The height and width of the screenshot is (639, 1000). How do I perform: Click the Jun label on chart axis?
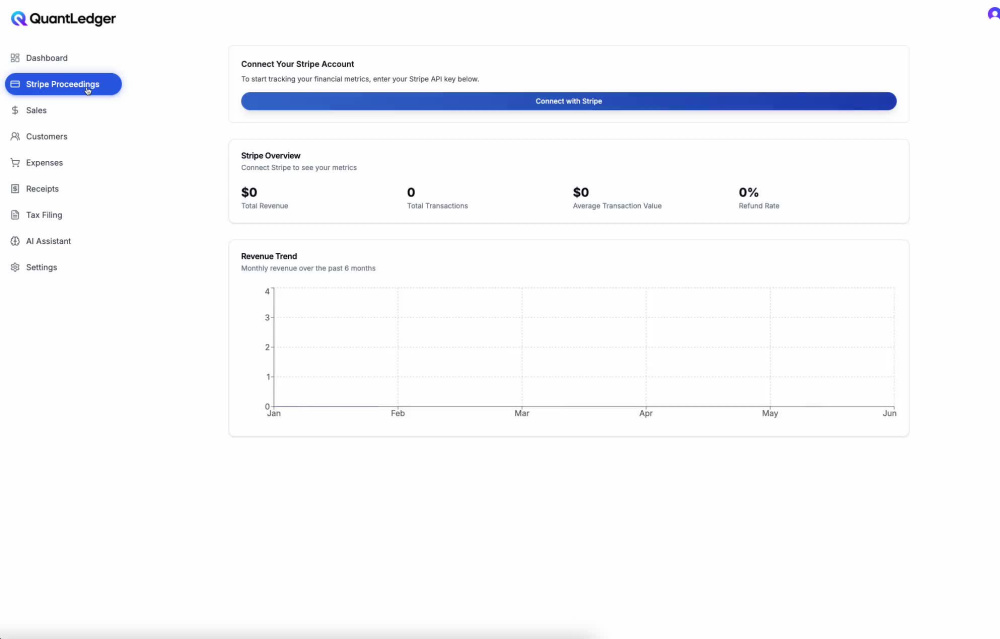pyautogui.click(x=889, y=413)
